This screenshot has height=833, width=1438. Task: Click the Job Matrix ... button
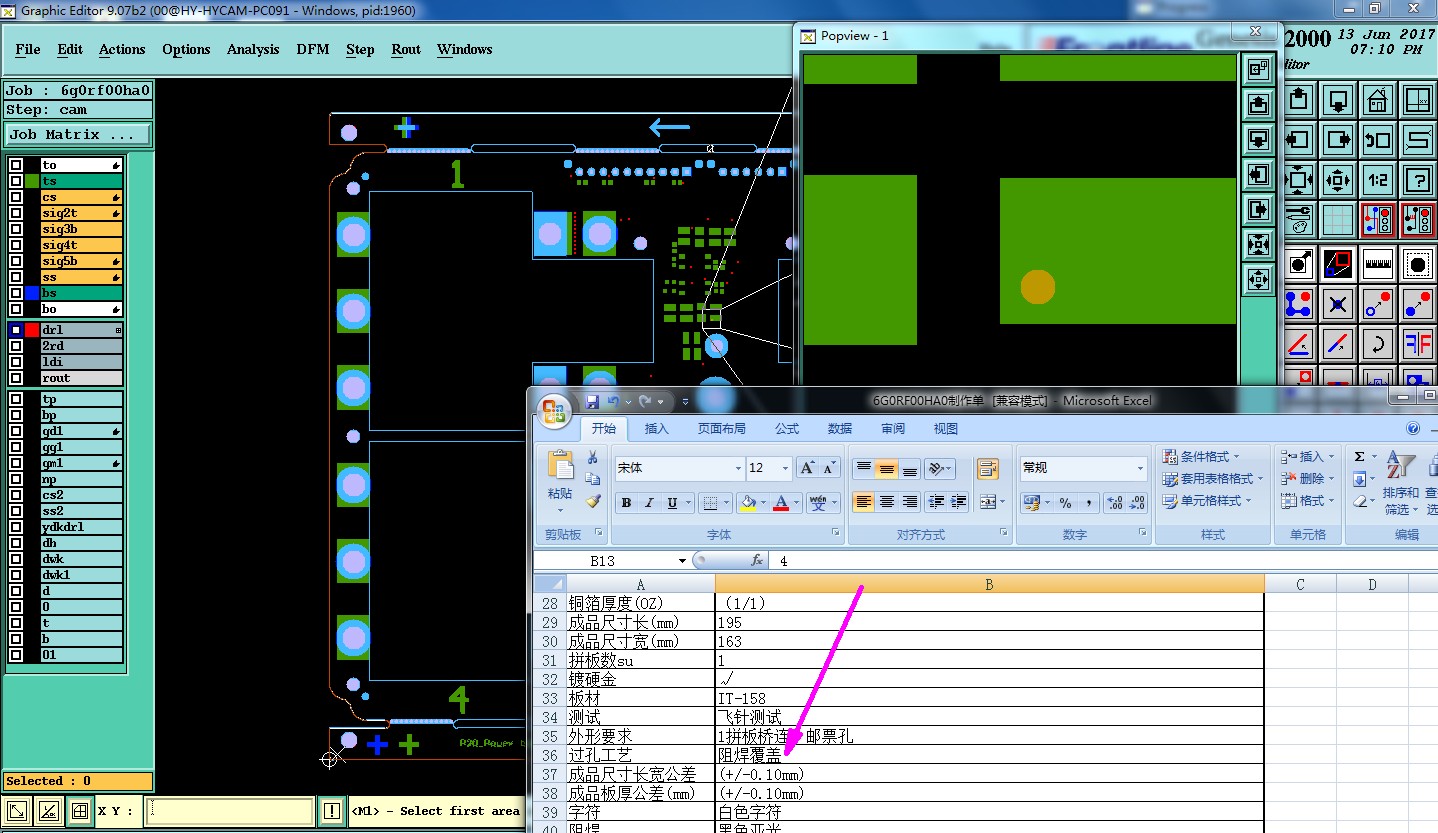(79, 134)
